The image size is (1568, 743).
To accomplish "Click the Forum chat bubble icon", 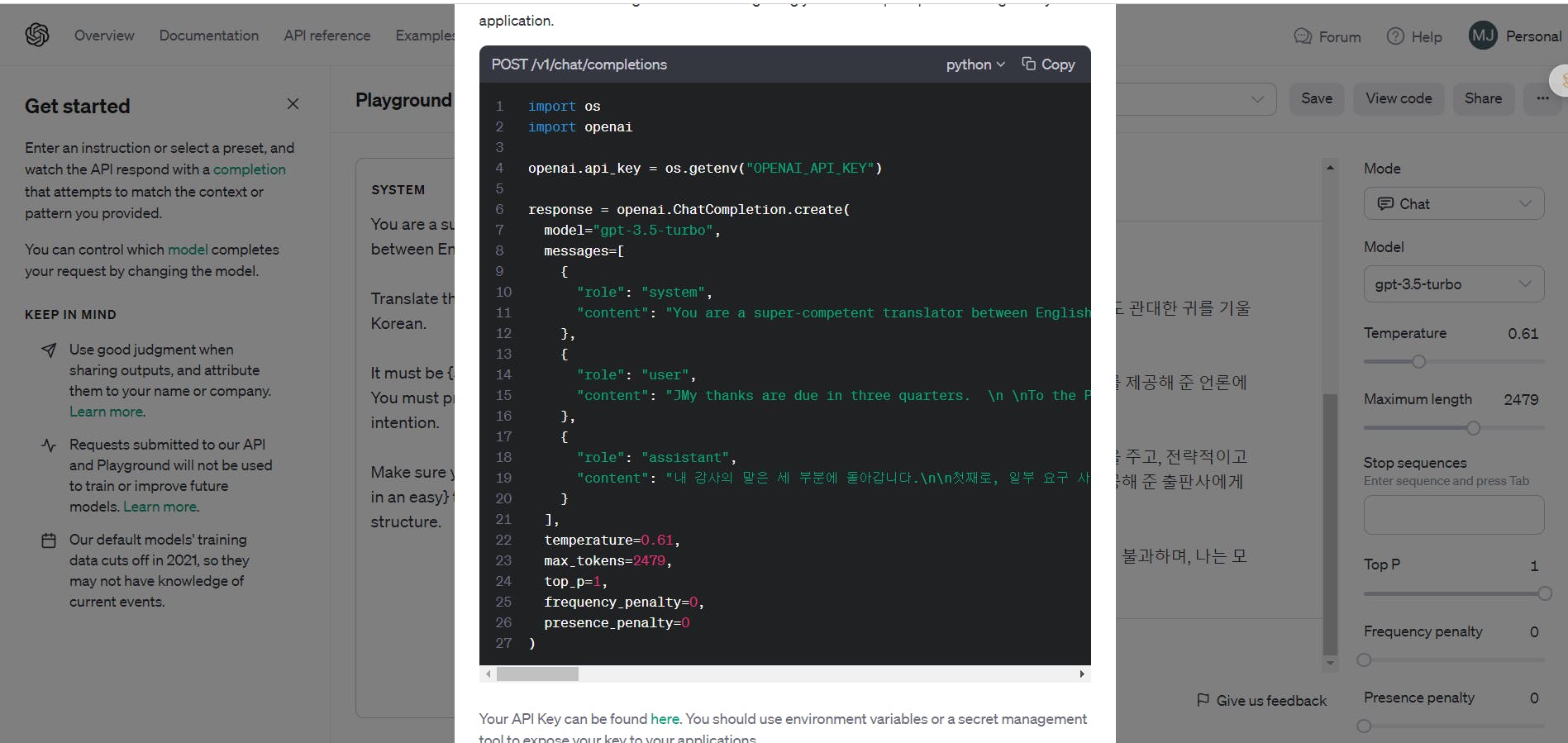I will coord(1303,36).
